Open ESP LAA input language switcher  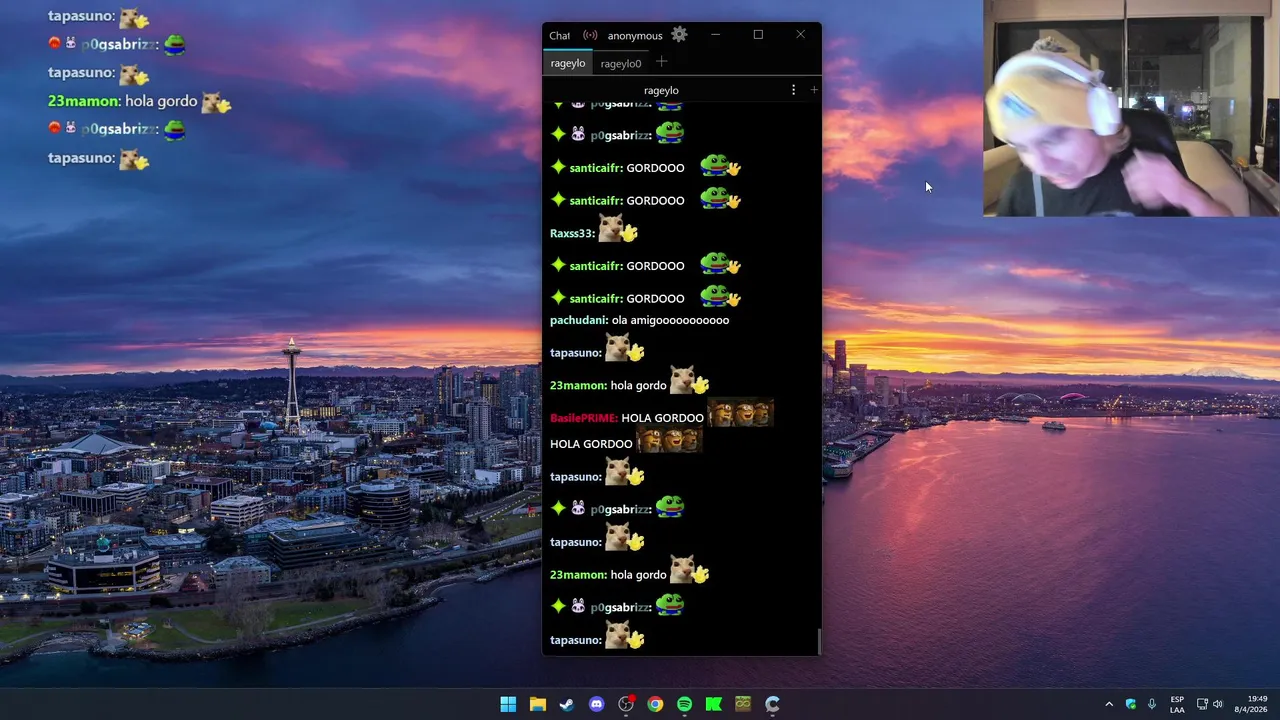(1177, 704)
